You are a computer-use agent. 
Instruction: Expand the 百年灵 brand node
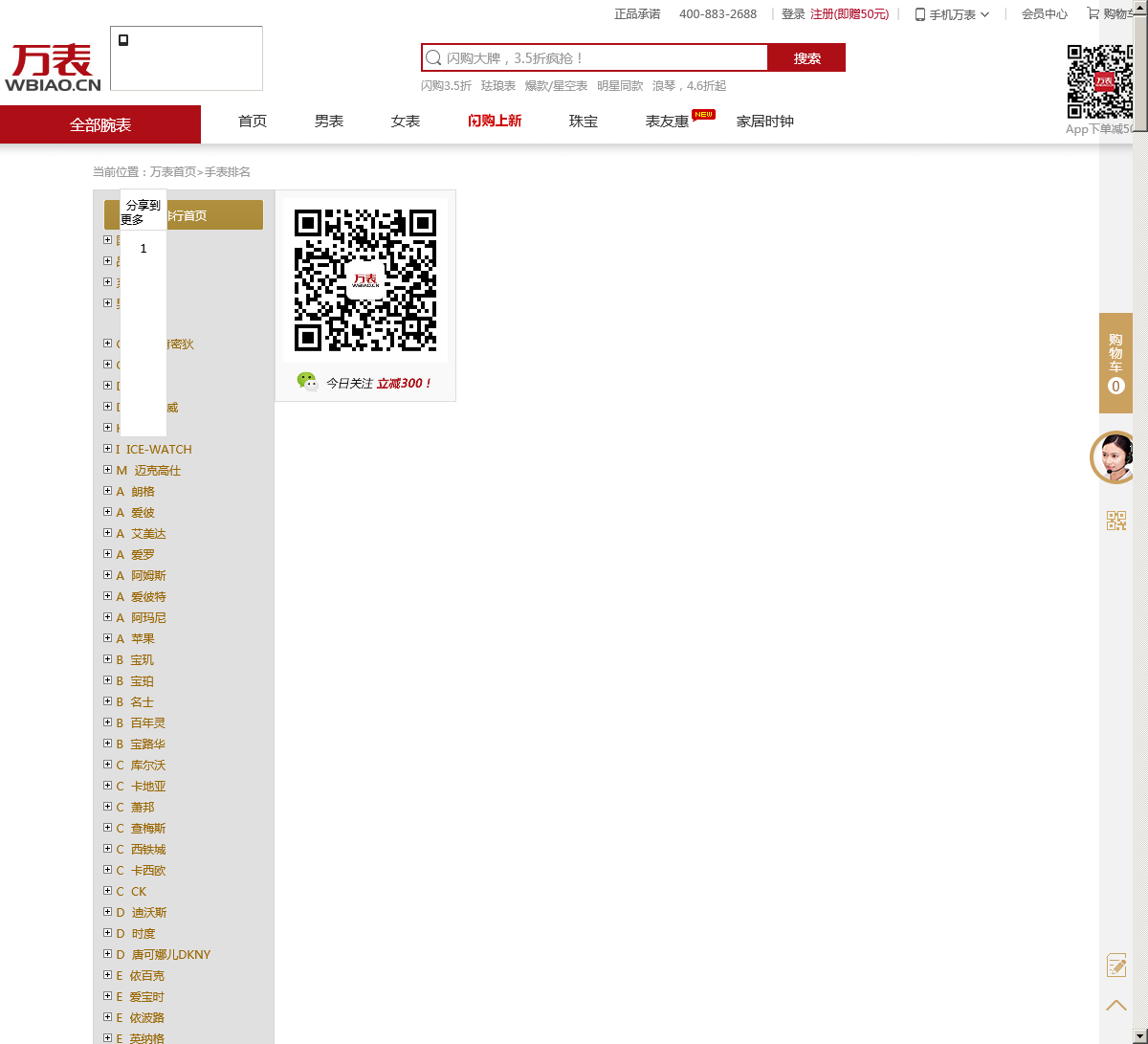108,722
